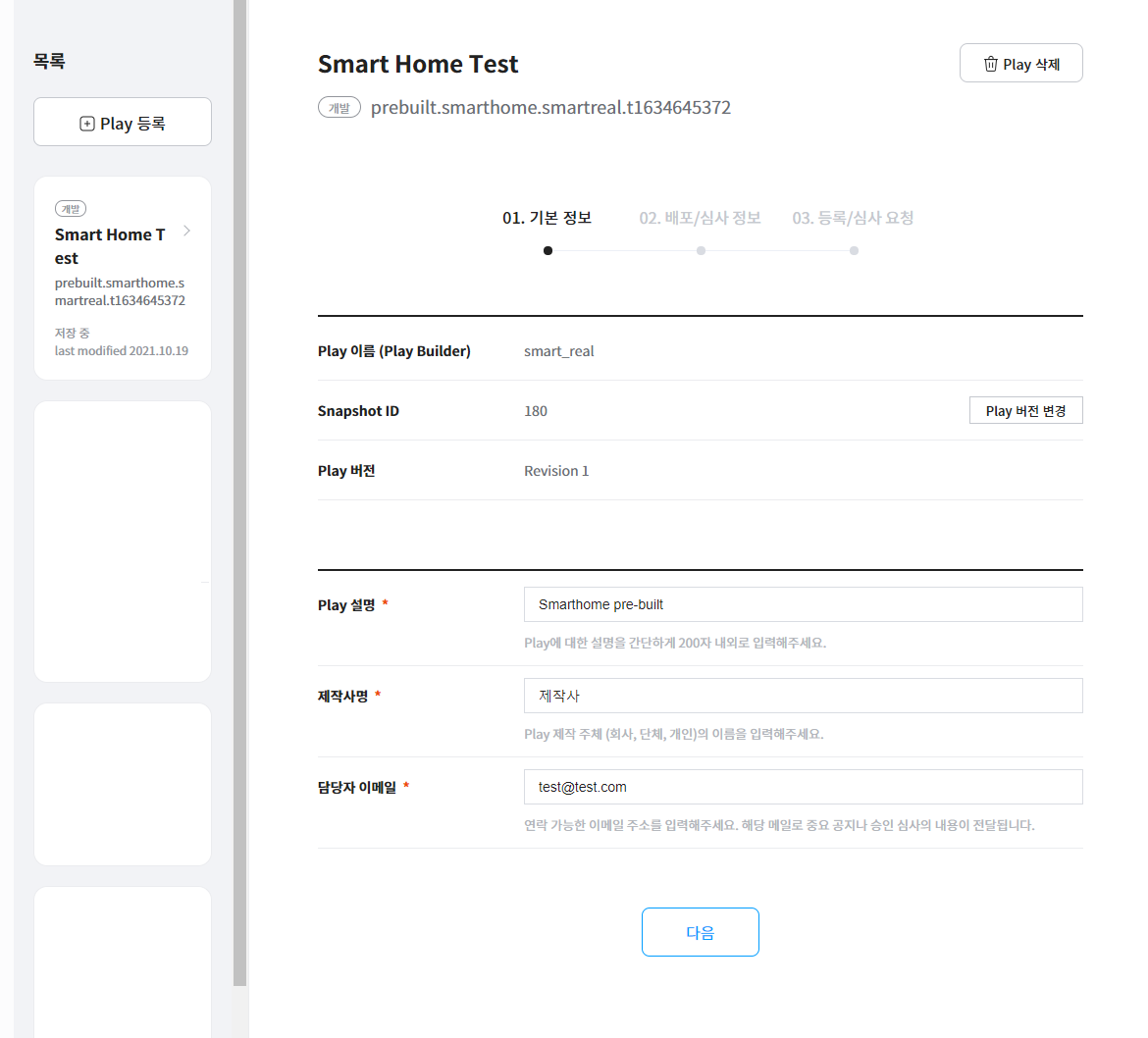The image size is (1148, 1038).
Task: Click the sidebar list vertical scrollbar
Action: (239, 491)
